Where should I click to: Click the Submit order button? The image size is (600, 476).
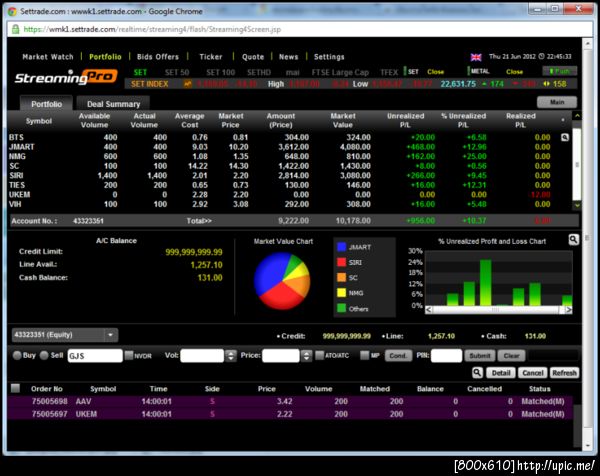coord(480,355)
